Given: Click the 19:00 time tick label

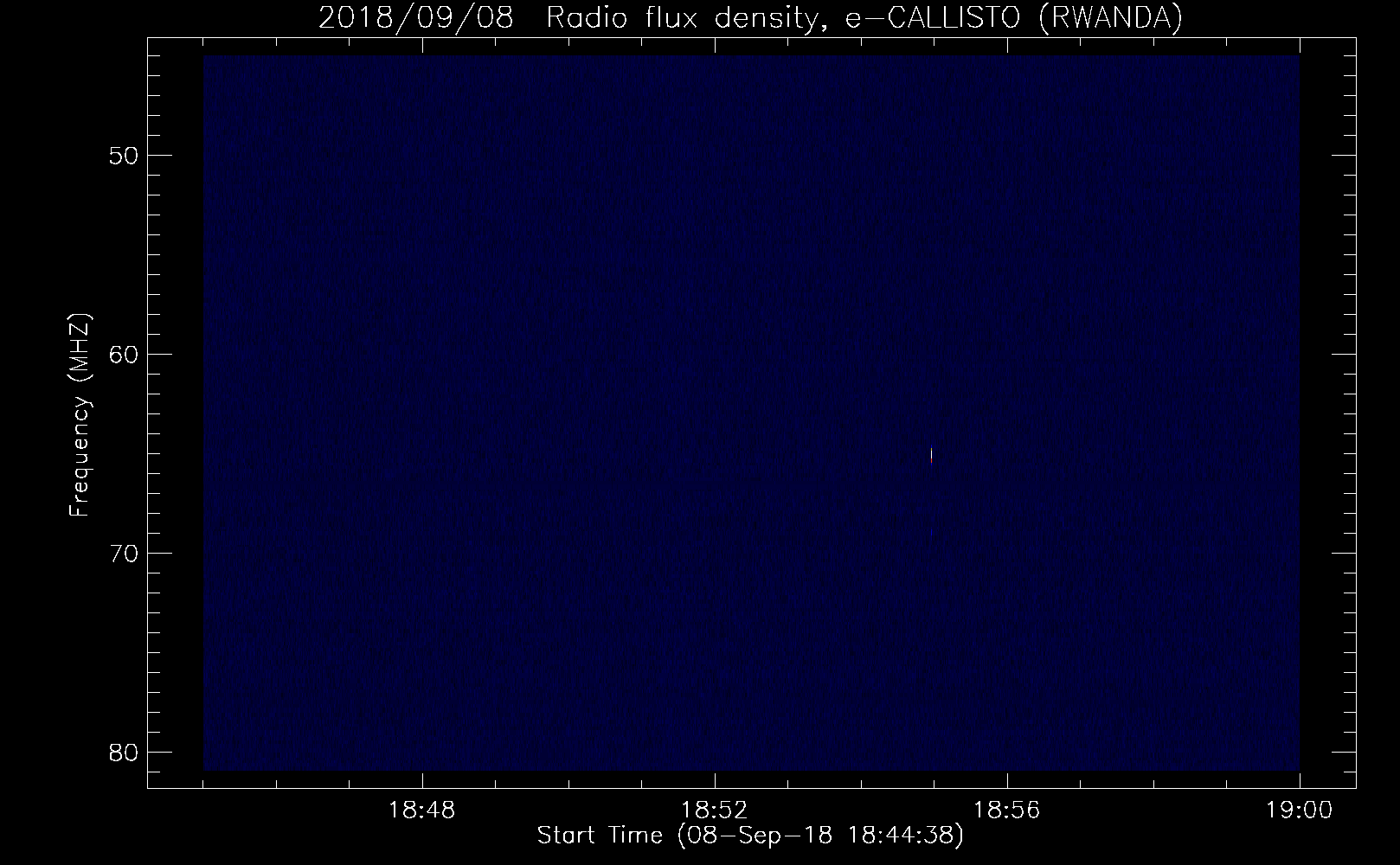Looking at the screenshot, I should point(1300,811).
